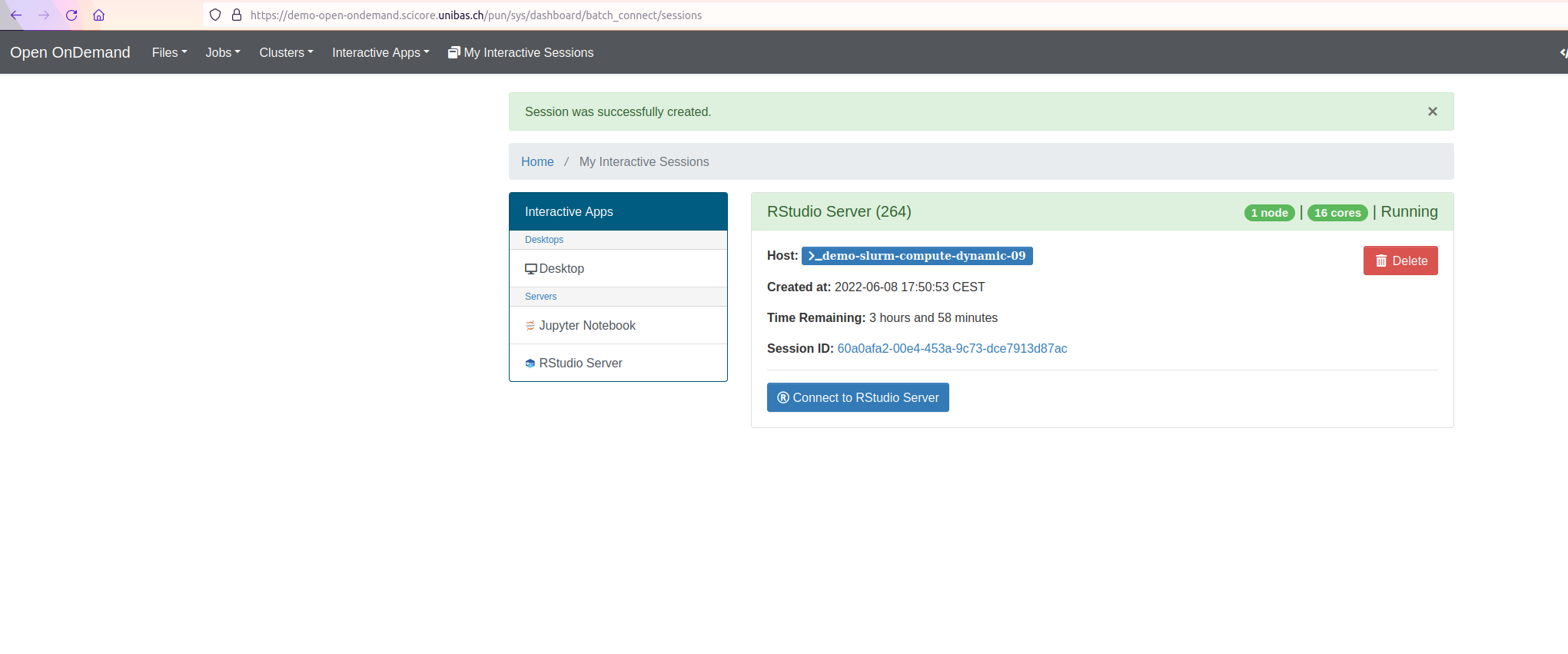
Task: Launch Desktop from the sidebar
Action: pos(561,269)
